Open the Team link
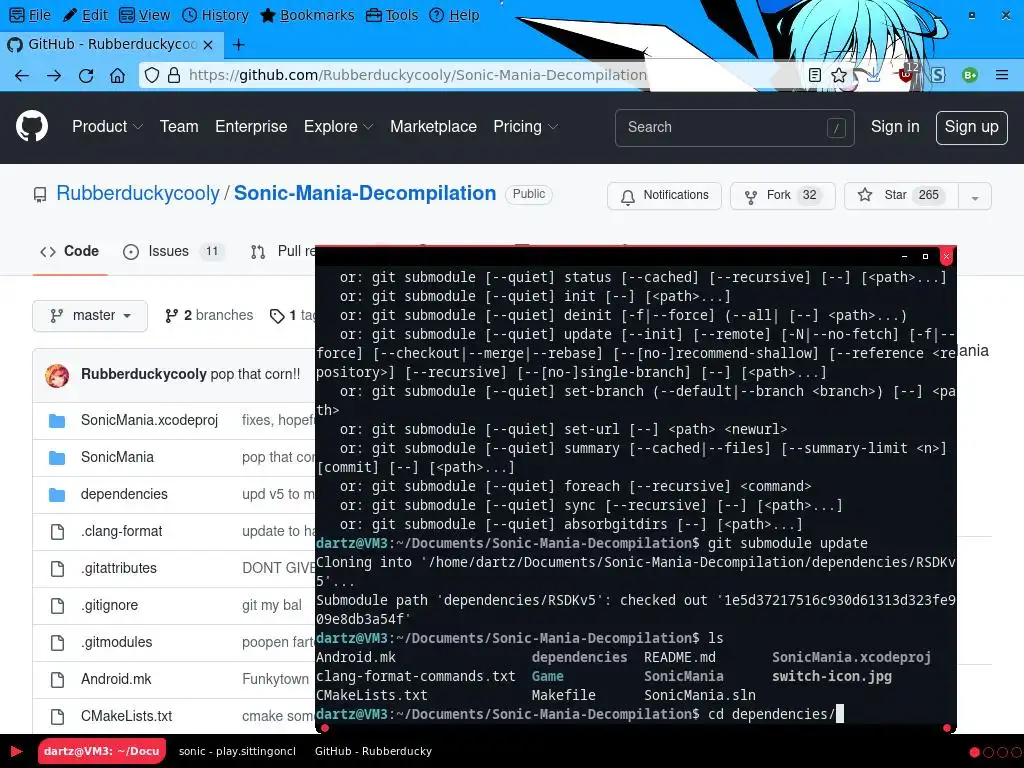 [x=179, y=127]
